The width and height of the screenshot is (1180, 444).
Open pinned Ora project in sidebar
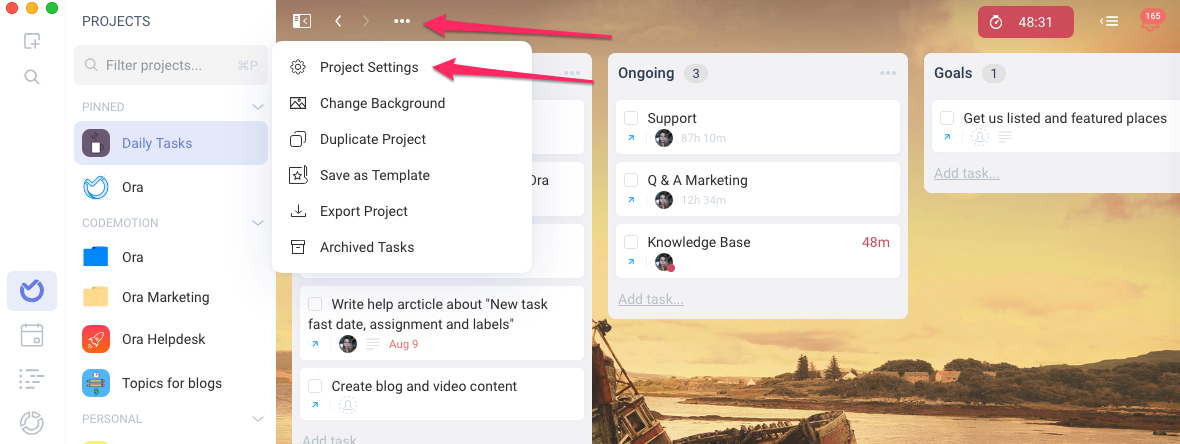tap(171, 187)
